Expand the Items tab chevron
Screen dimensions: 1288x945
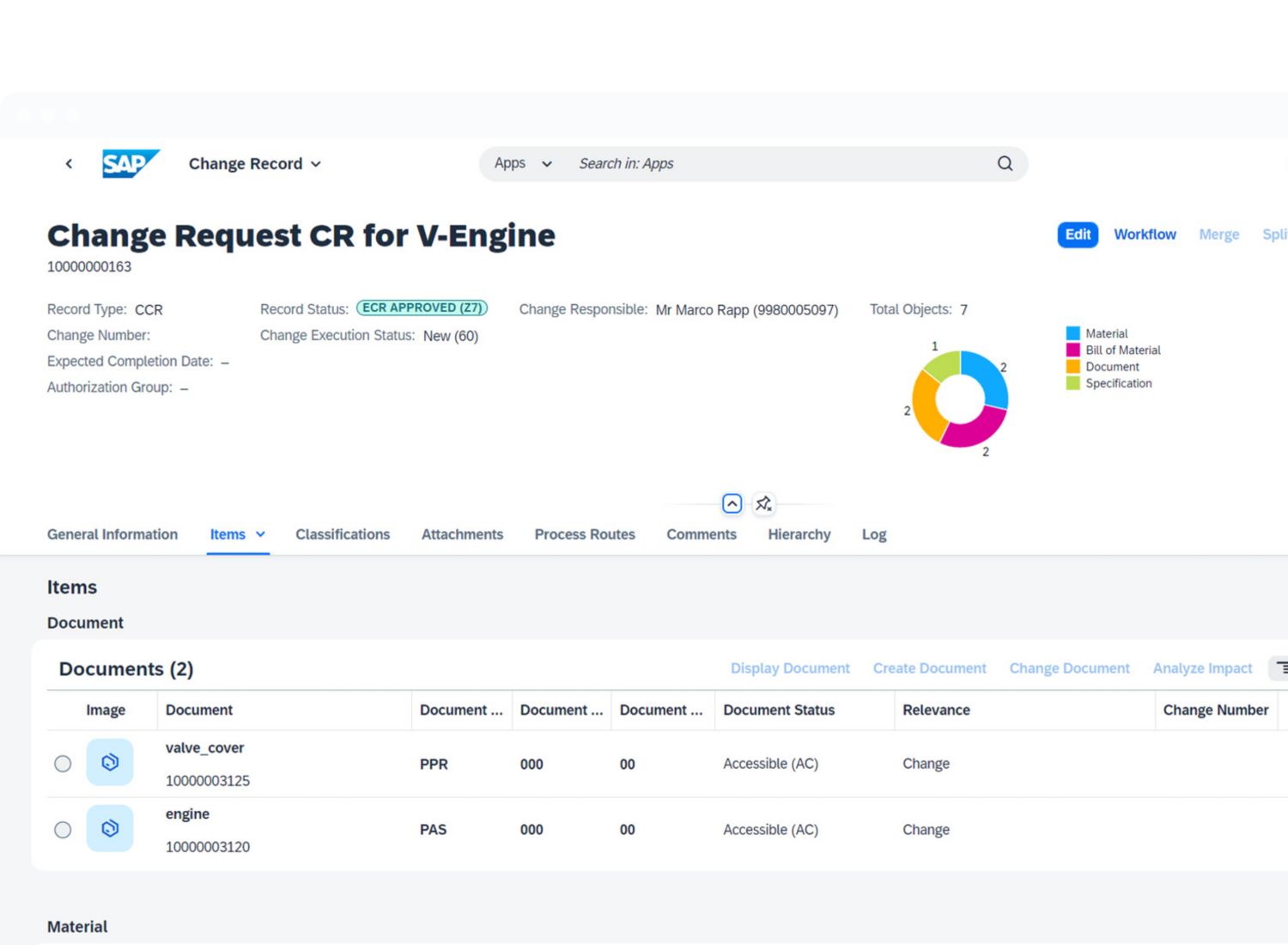(260, 534)
